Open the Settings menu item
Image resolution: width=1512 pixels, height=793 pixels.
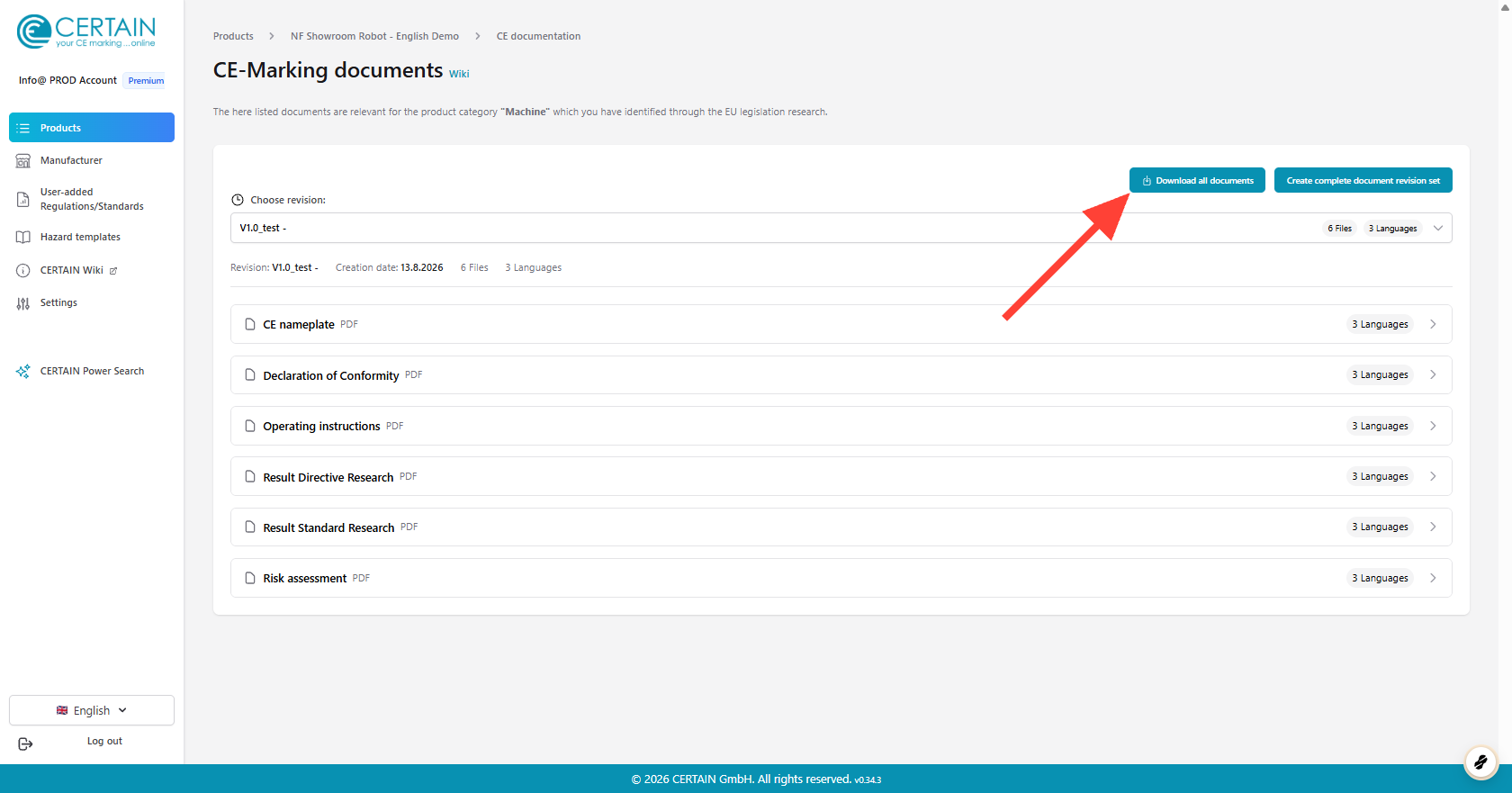pyautogui.click(x=58, y=302)
